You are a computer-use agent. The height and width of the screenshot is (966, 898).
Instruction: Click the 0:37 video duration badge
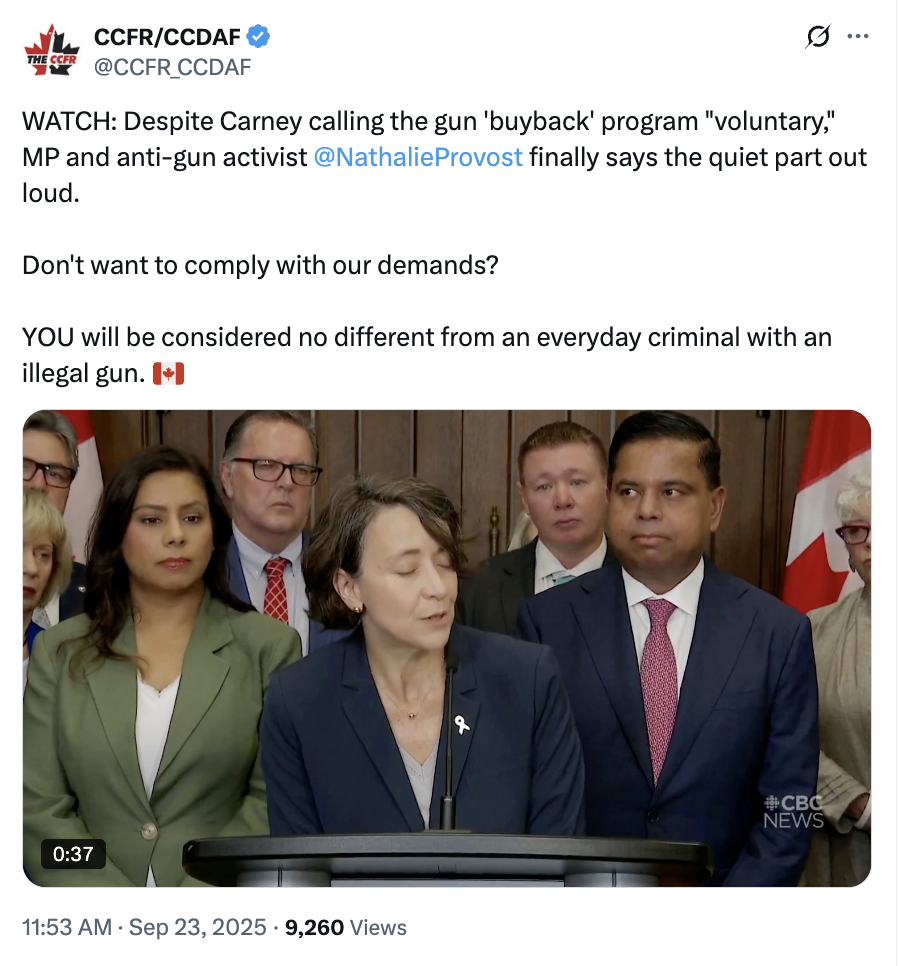click(x=71, y=854)
